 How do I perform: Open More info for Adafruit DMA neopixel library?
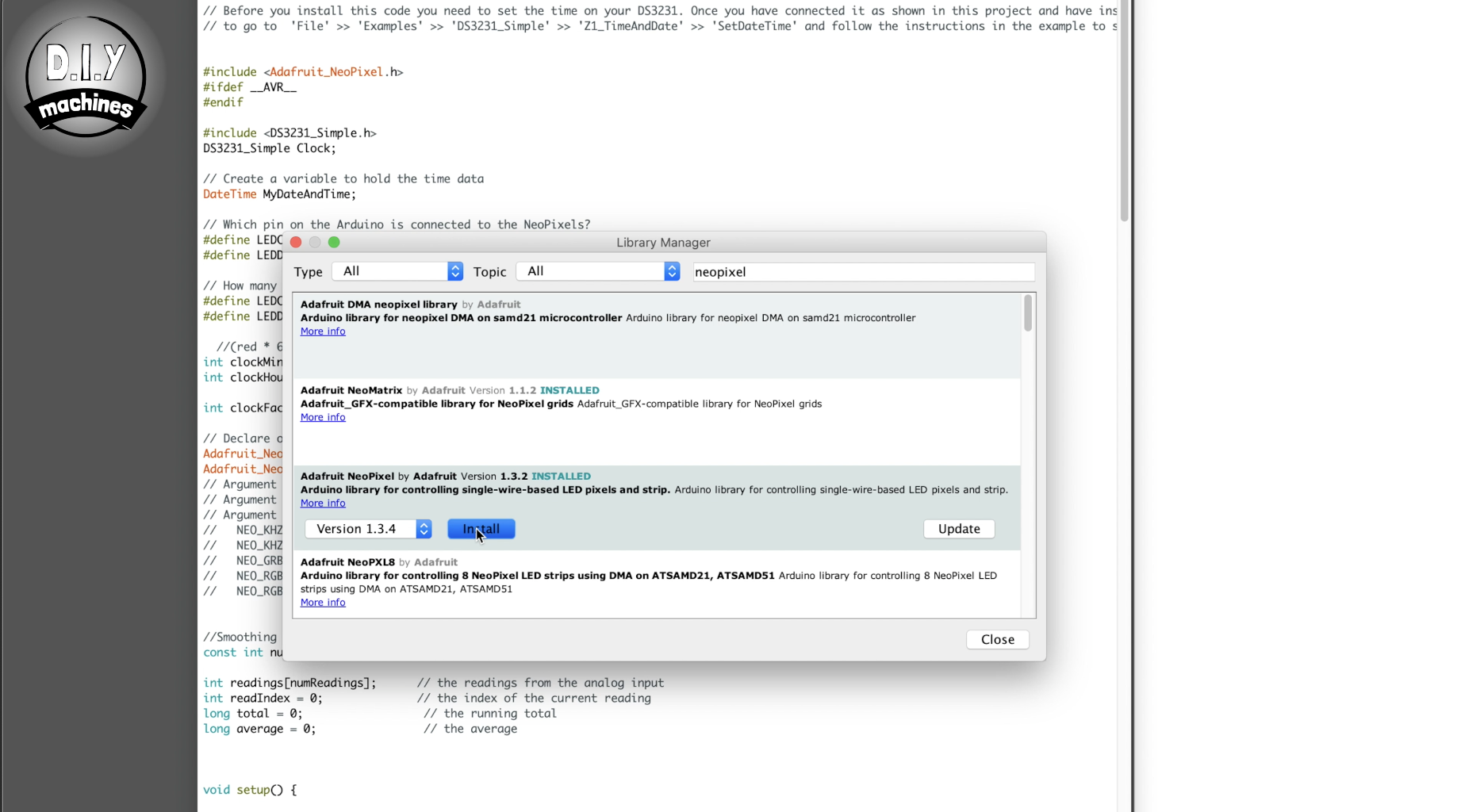tap(323, 331)
